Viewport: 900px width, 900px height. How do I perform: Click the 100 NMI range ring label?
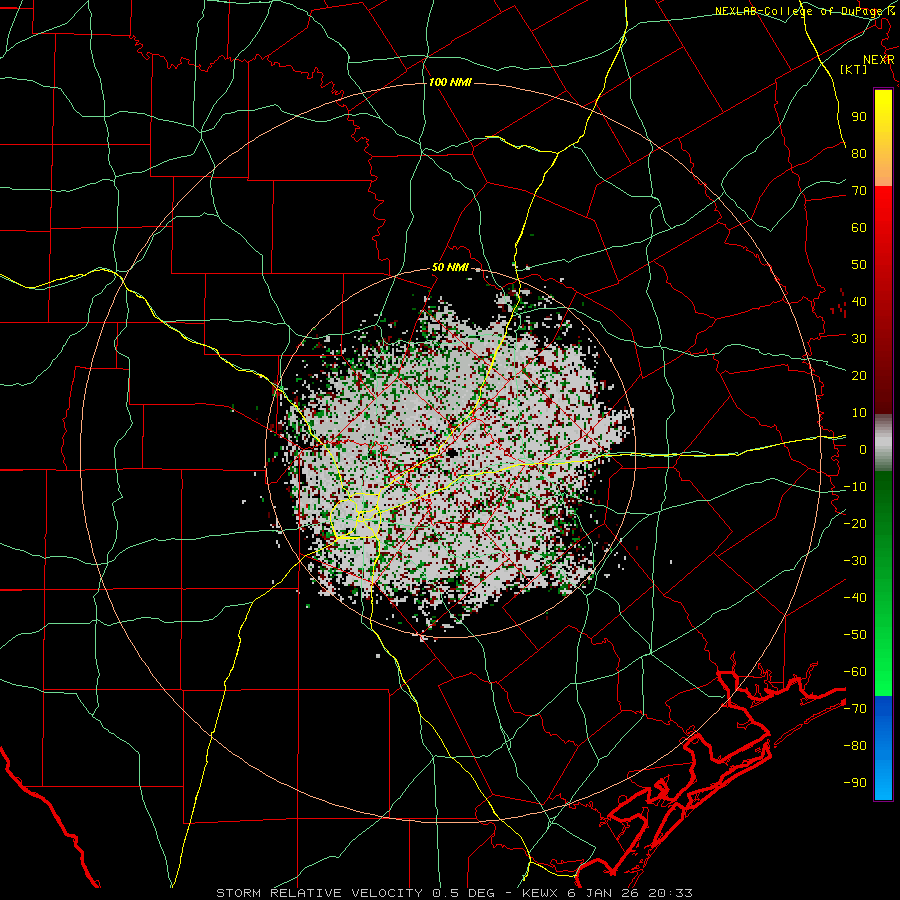coord(450,83)
